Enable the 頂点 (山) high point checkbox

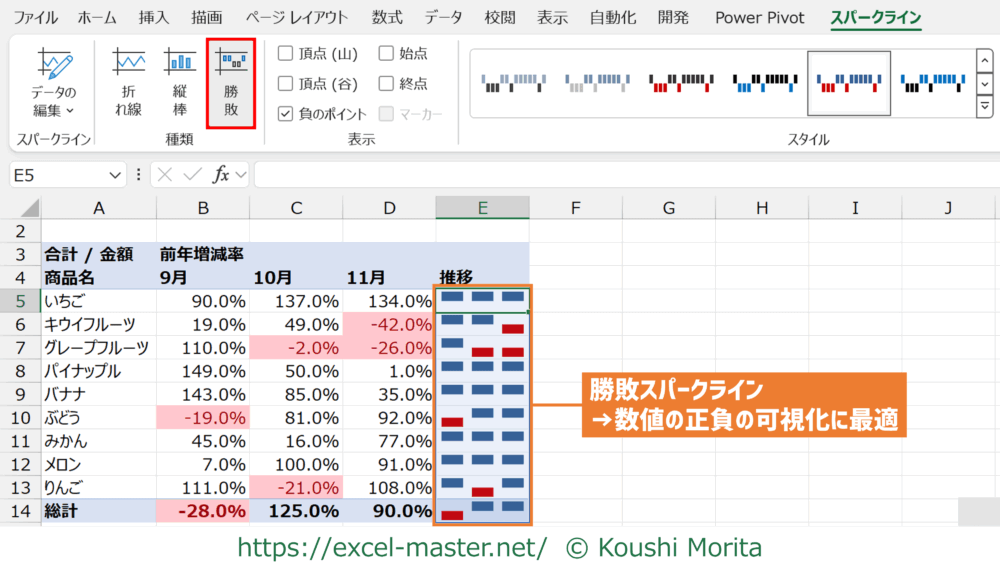coord(286,53)
